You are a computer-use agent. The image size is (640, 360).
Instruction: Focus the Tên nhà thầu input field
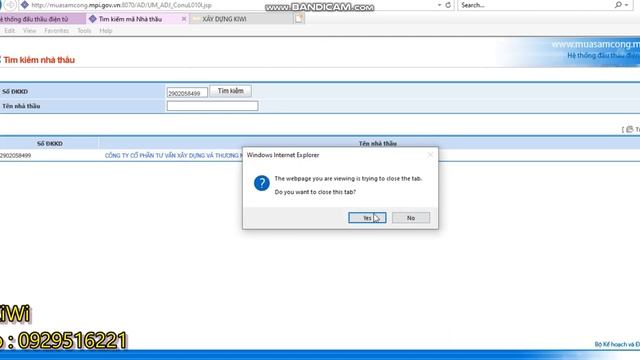pyautogui.click(x=212, y=106)
